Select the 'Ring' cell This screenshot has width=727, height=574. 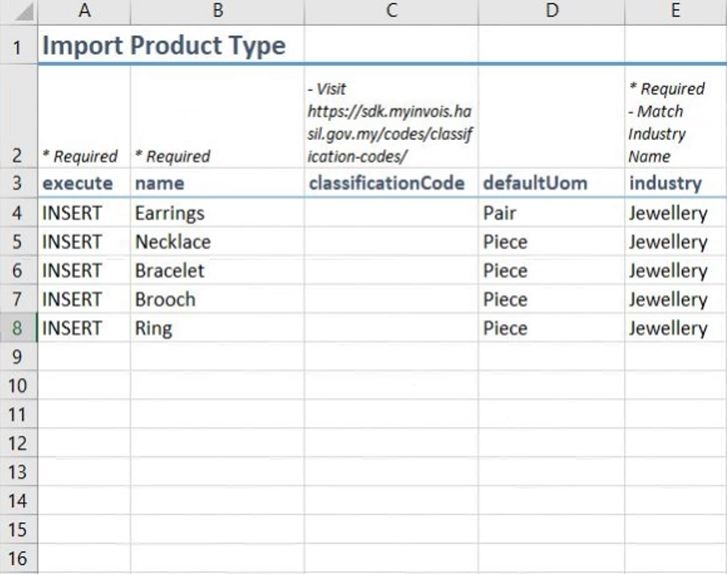click(217, 328)
